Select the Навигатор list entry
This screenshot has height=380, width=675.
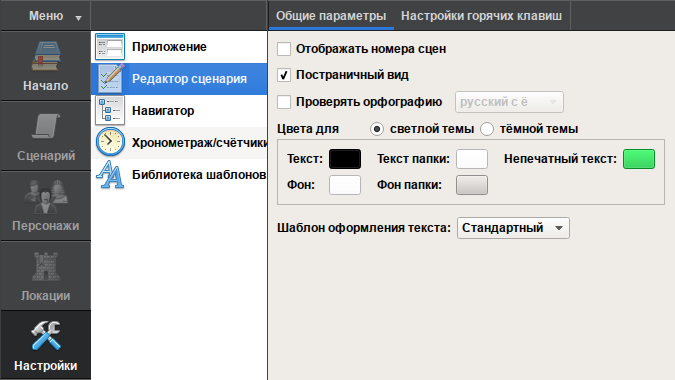point(179,111)
